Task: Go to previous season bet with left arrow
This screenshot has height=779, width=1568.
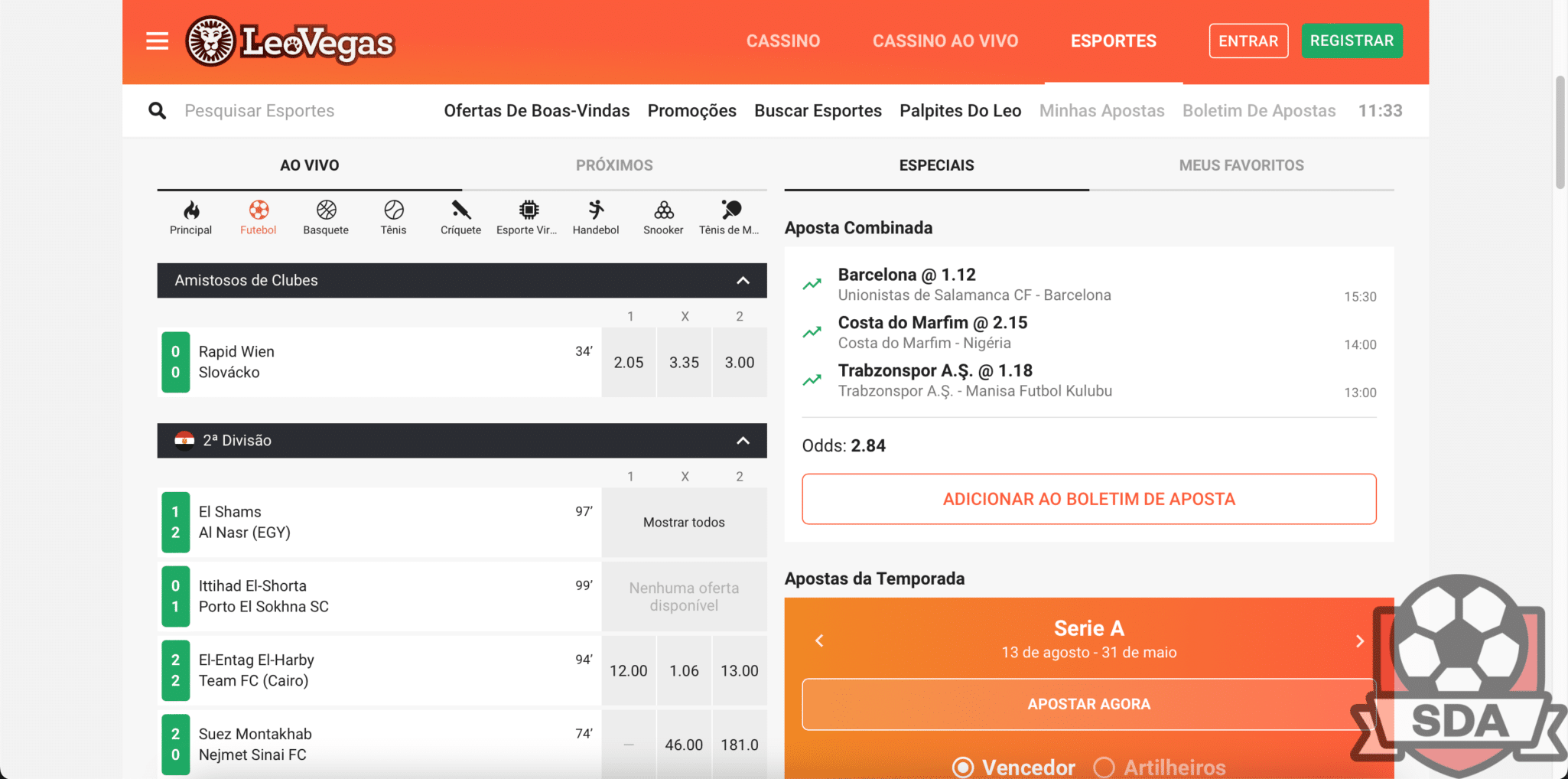Action: click(819, 640)
